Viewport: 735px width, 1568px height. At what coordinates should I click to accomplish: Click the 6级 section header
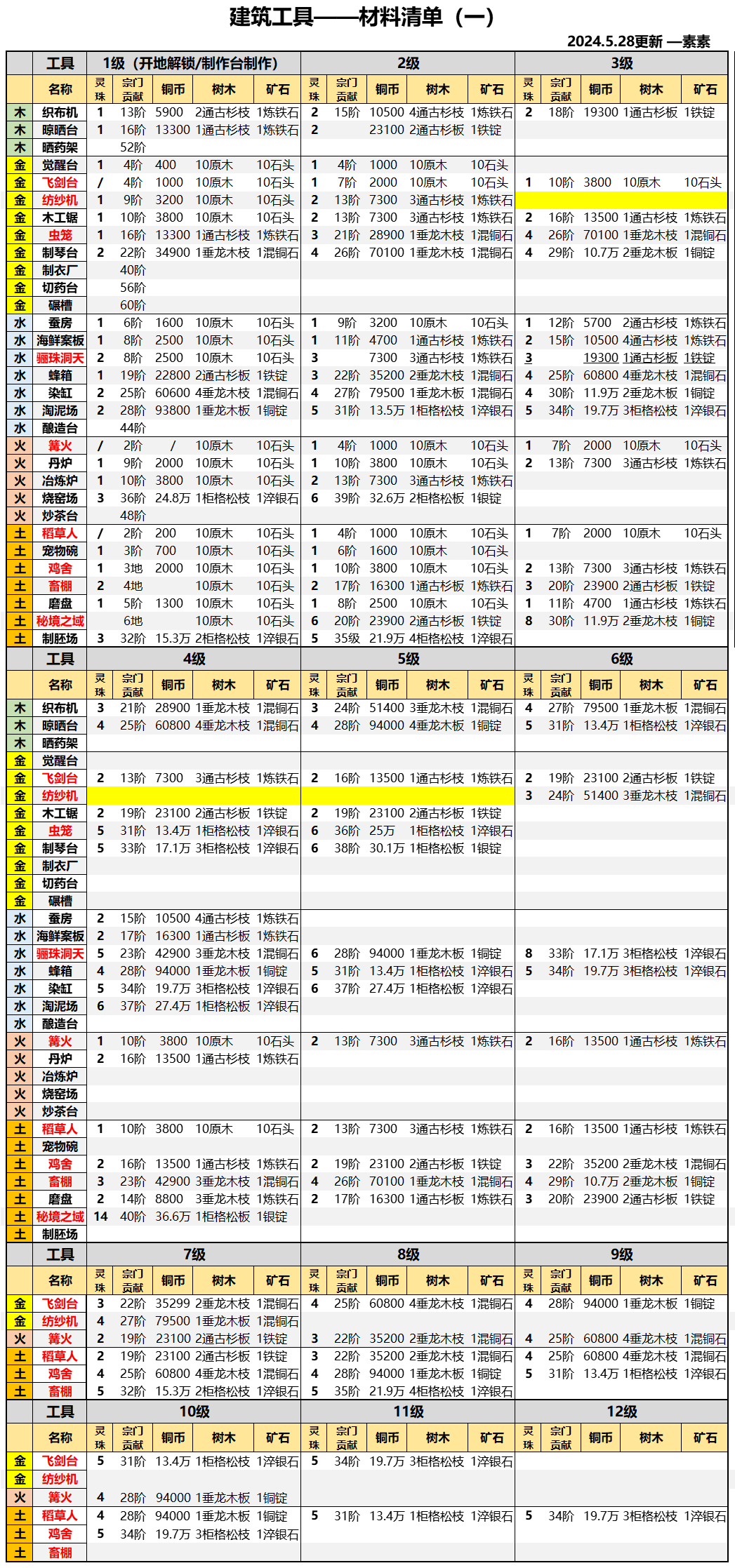[621, 659]
